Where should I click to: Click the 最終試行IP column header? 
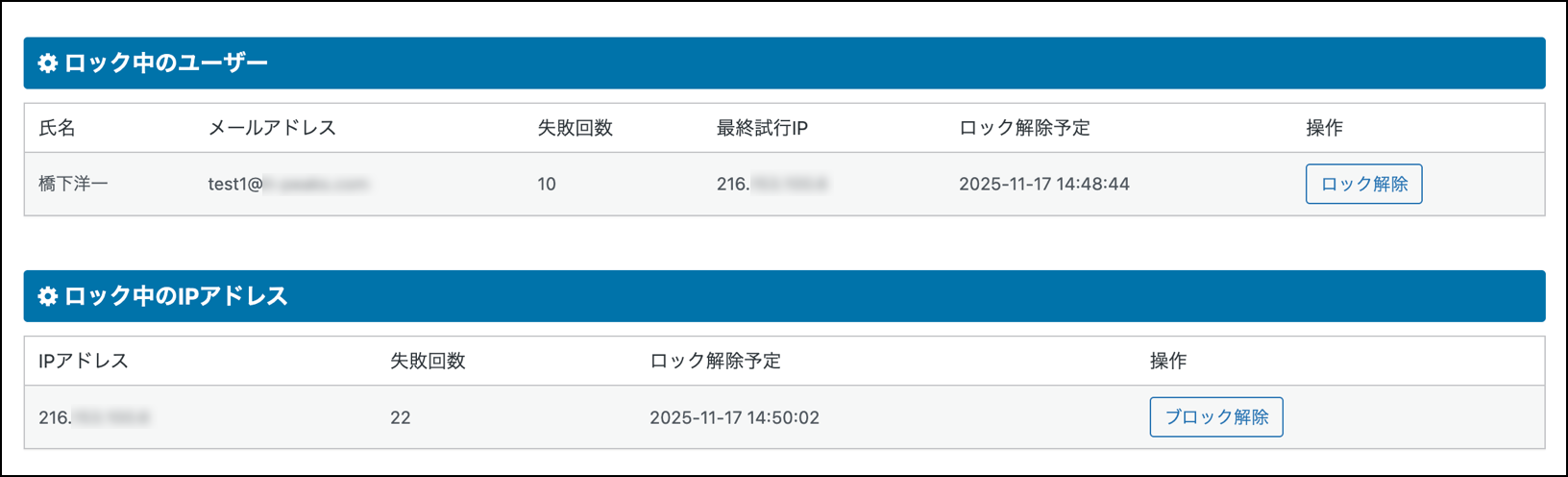pyautogui.click(x=762, y=128)
